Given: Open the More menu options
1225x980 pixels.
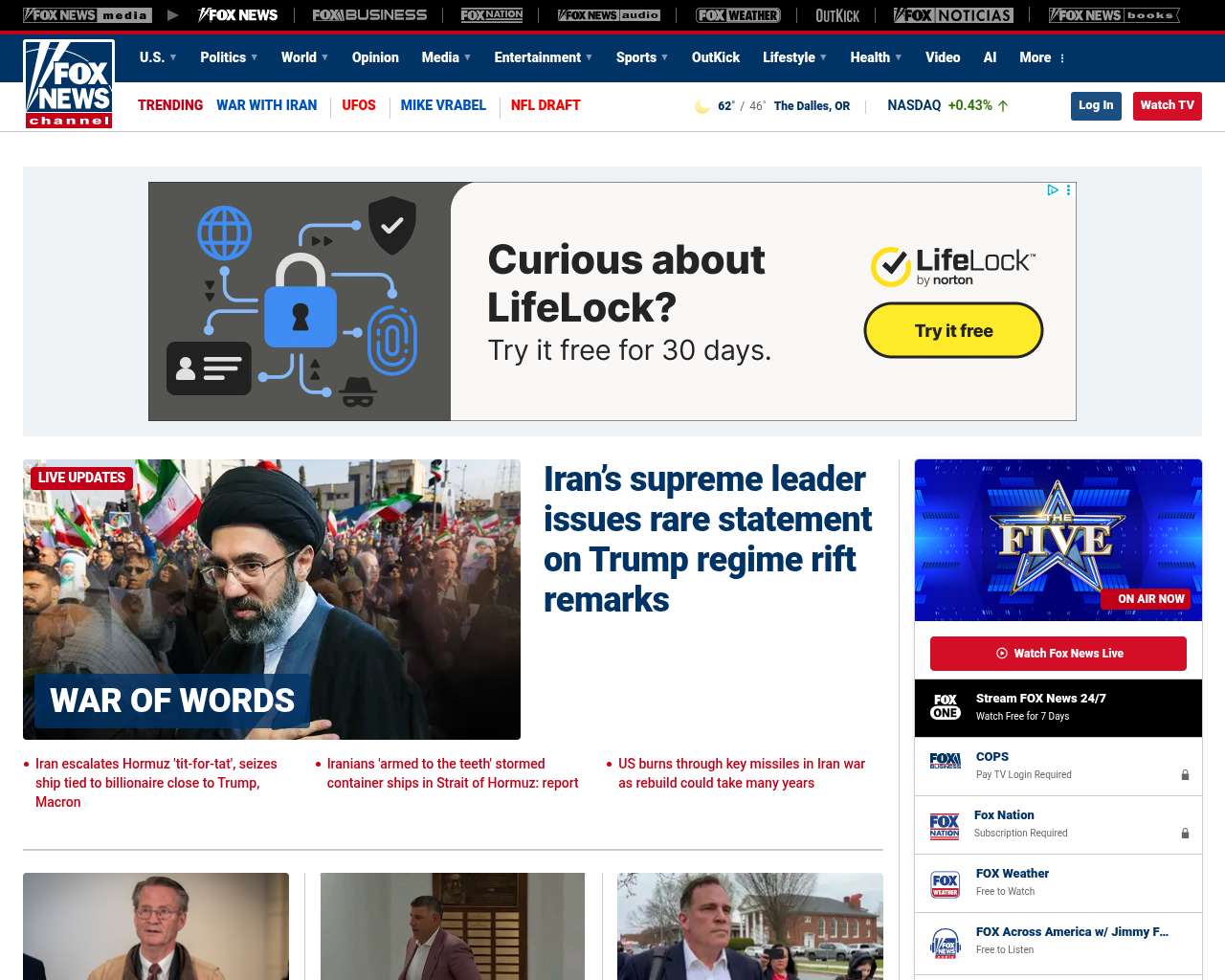Looking at the screenshot, I should tap(1042, 57).
